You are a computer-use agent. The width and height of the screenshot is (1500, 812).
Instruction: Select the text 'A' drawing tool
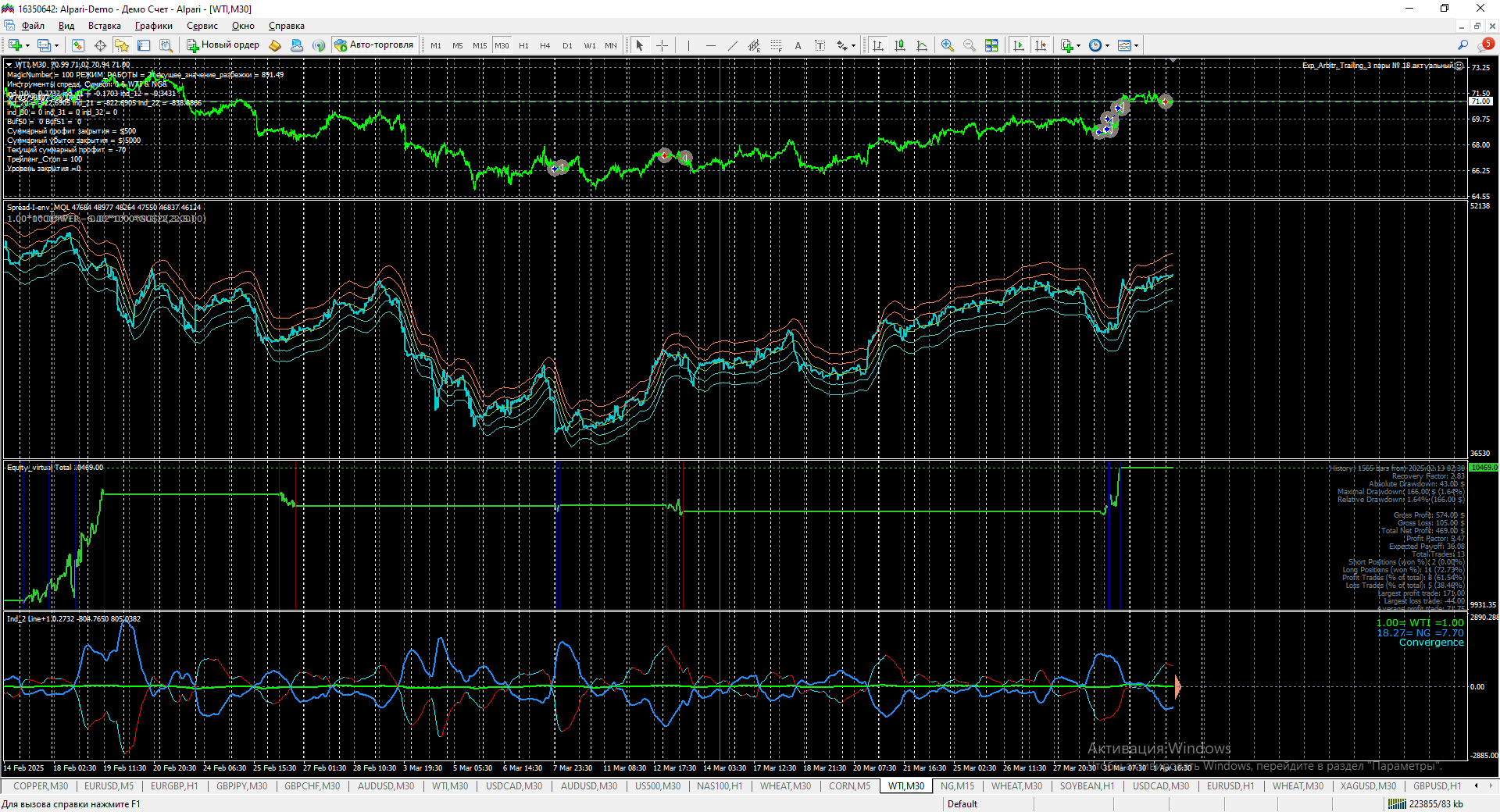[x=798, y=45]
